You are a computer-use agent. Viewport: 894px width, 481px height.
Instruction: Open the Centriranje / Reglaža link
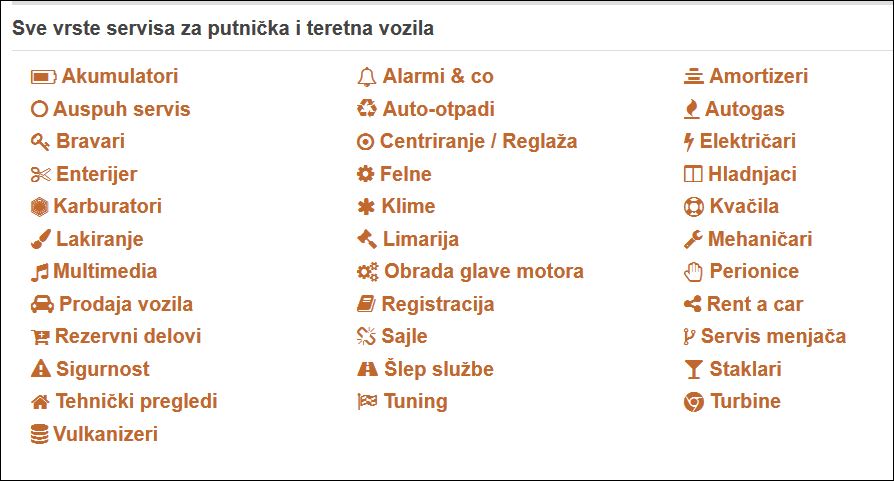click(478, 142)
